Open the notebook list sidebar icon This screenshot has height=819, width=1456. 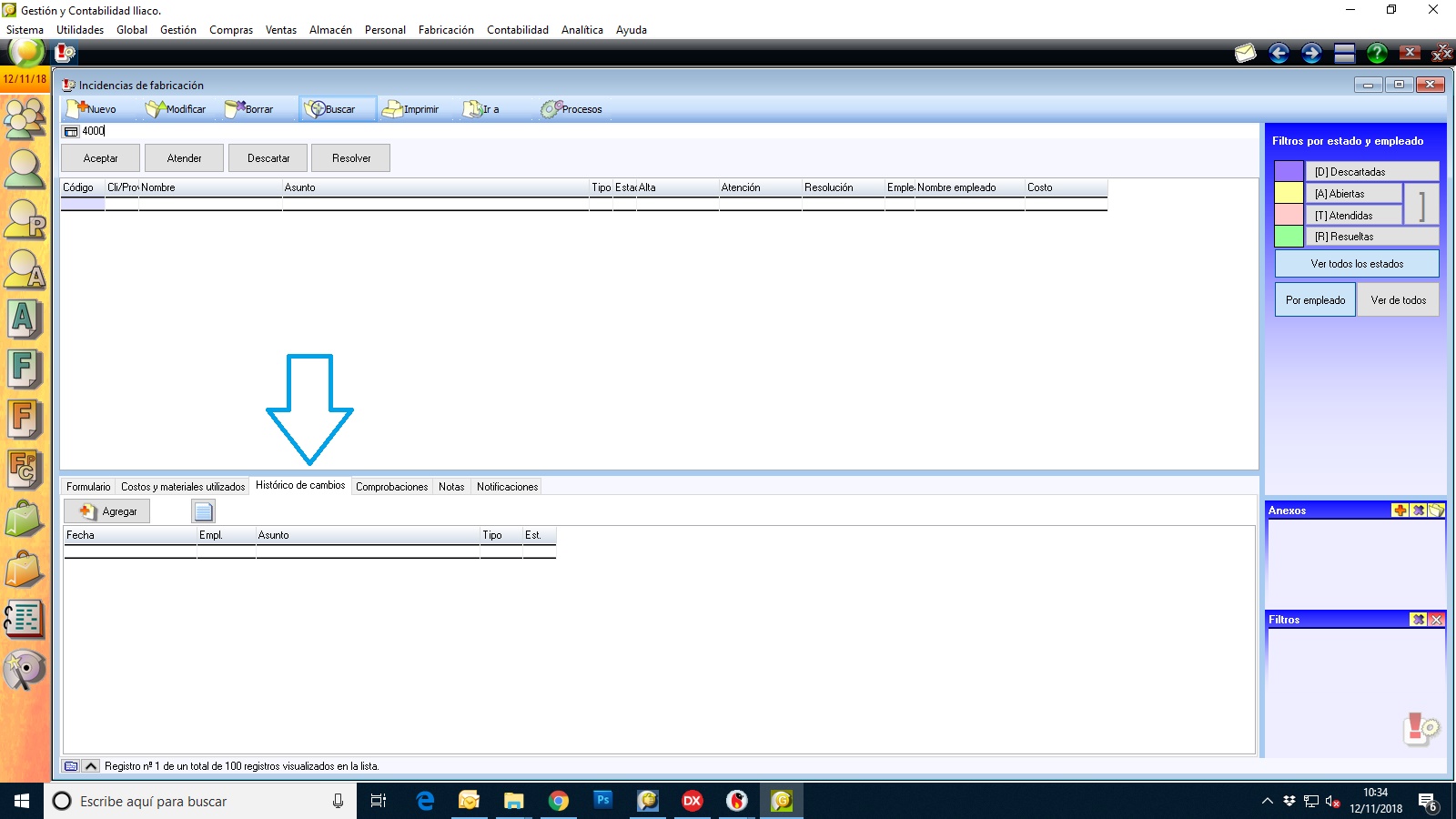25,620
